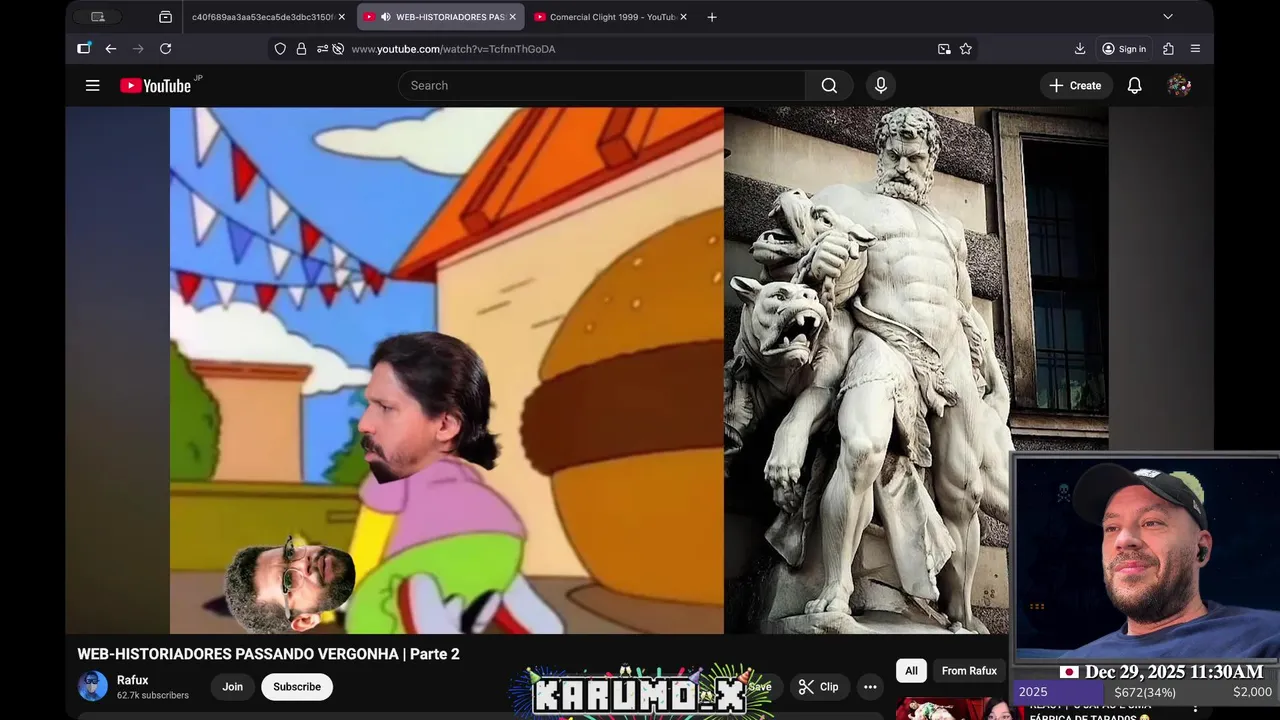
Task: Switch to WEB-HISTORIADORES tab
Action: pyautogui.click(x=440, y=17)
